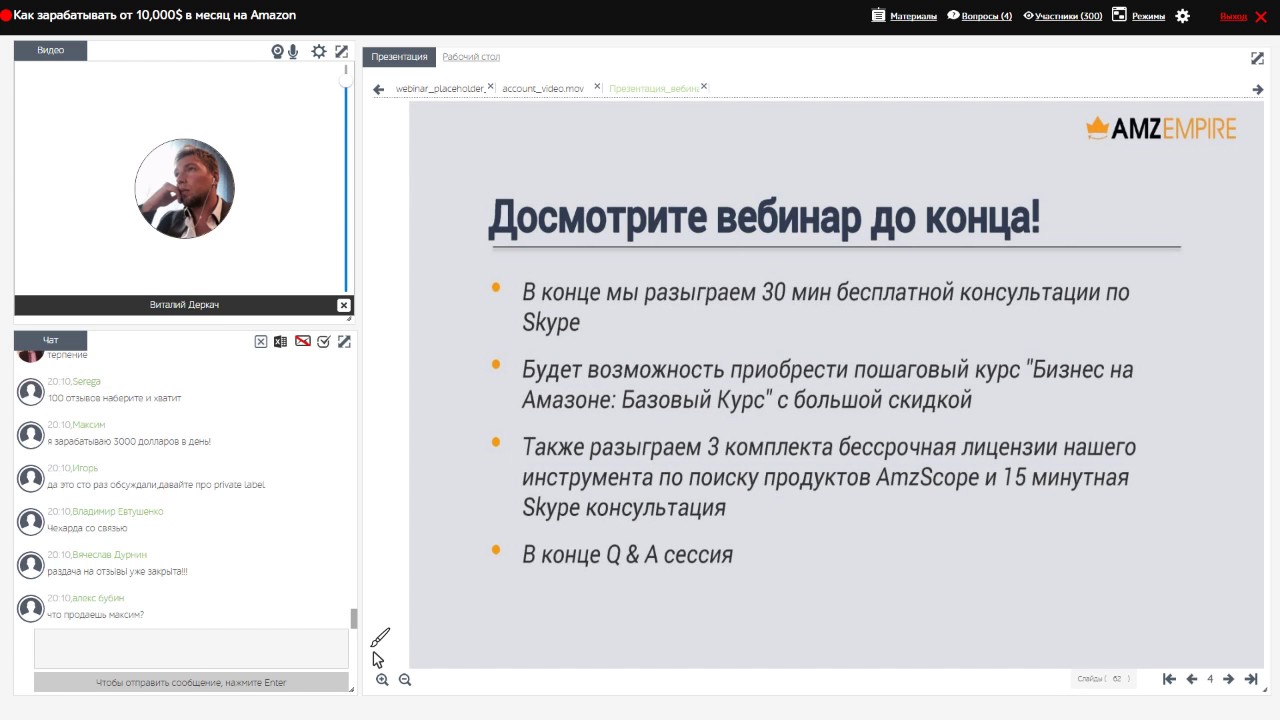Click message "Чехарда со связью"
The width and height of the screenshot is (1280, 720).
[88, 528]
